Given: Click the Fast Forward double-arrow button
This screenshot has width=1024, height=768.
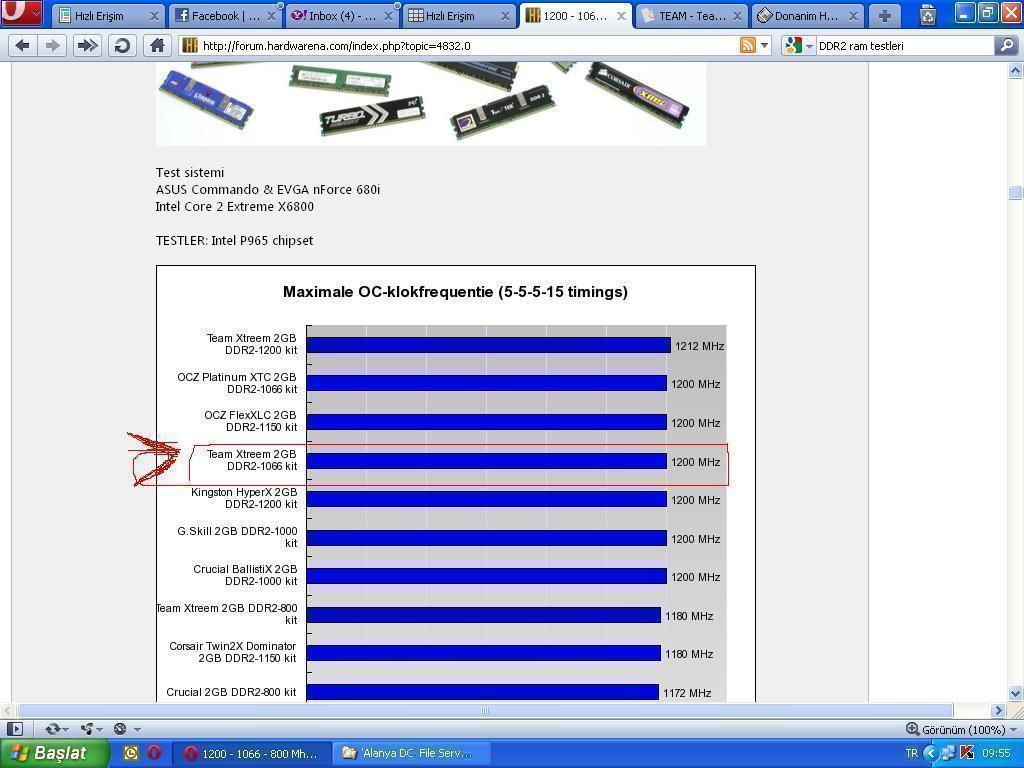Looking at the screenshot, I should point(88,46).
